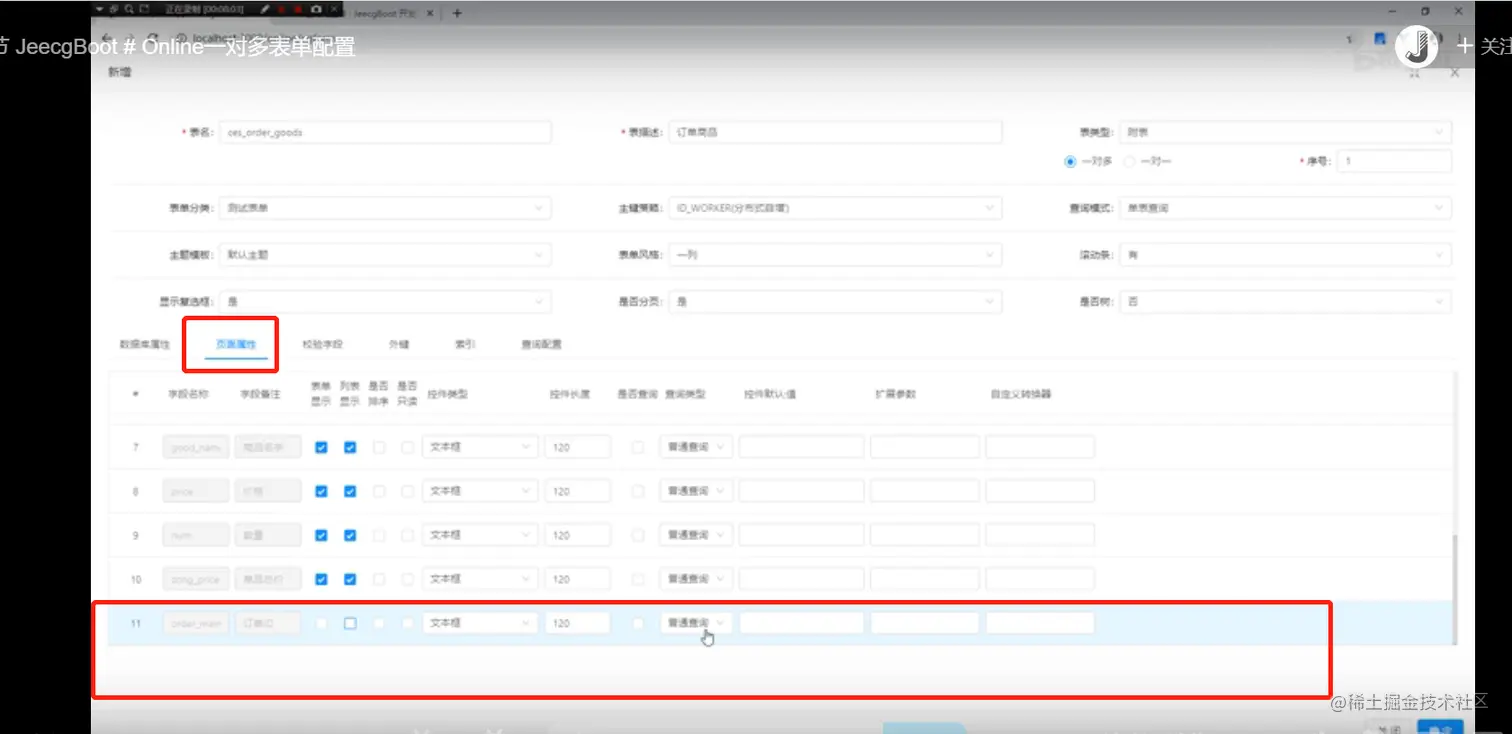Uncheck 表单显示 in row 8 price
Viewport: 1512px width, 734px height.
click(x=321, y=491)
